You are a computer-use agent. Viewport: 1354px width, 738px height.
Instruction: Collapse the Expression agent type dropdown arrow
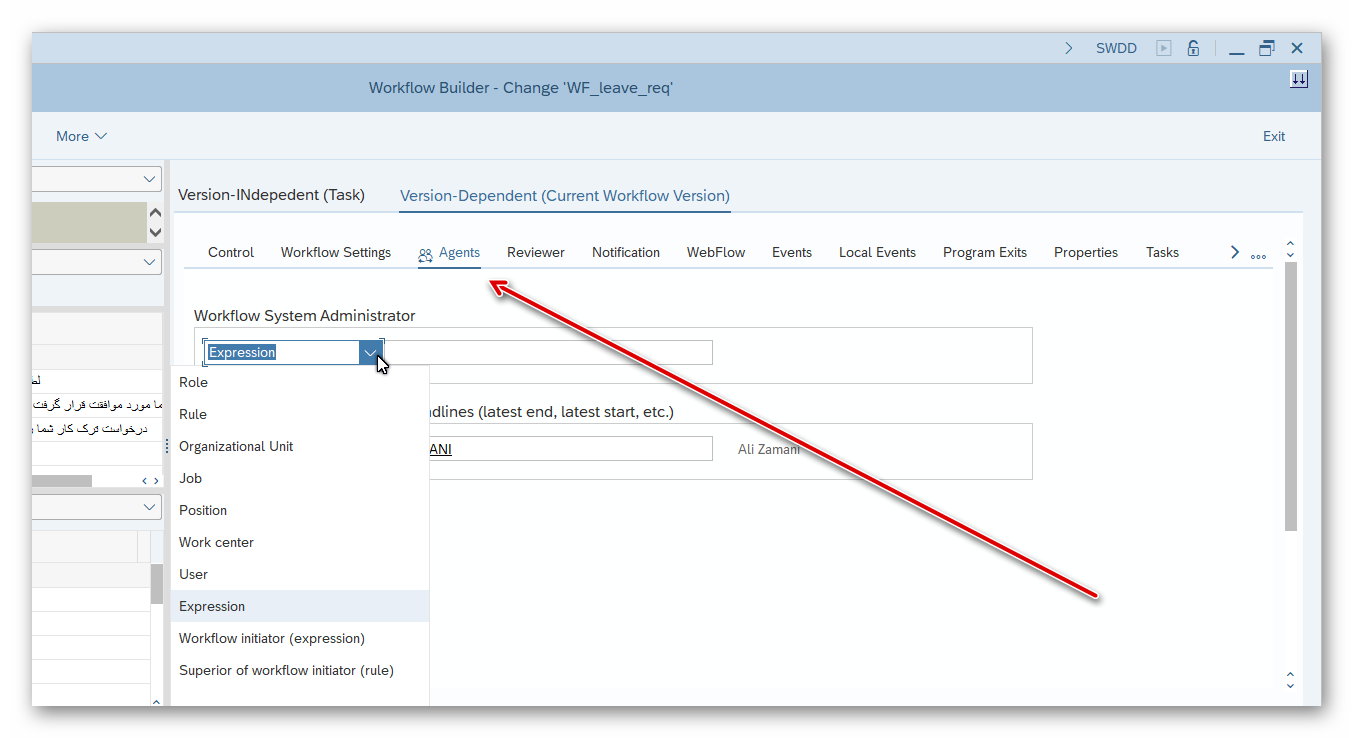coord(371,352)
